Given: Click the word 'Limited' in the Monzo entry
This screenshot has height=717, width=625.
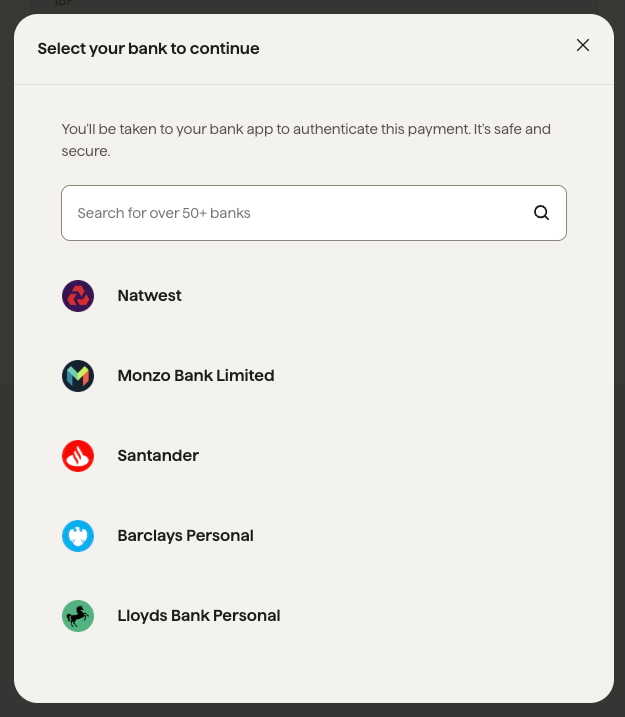Looking at the screenshot, I should click(245, 375).
